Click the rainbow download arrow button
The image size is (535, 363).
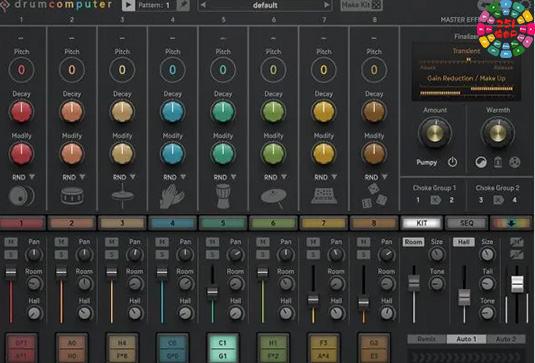click(511, 223)
